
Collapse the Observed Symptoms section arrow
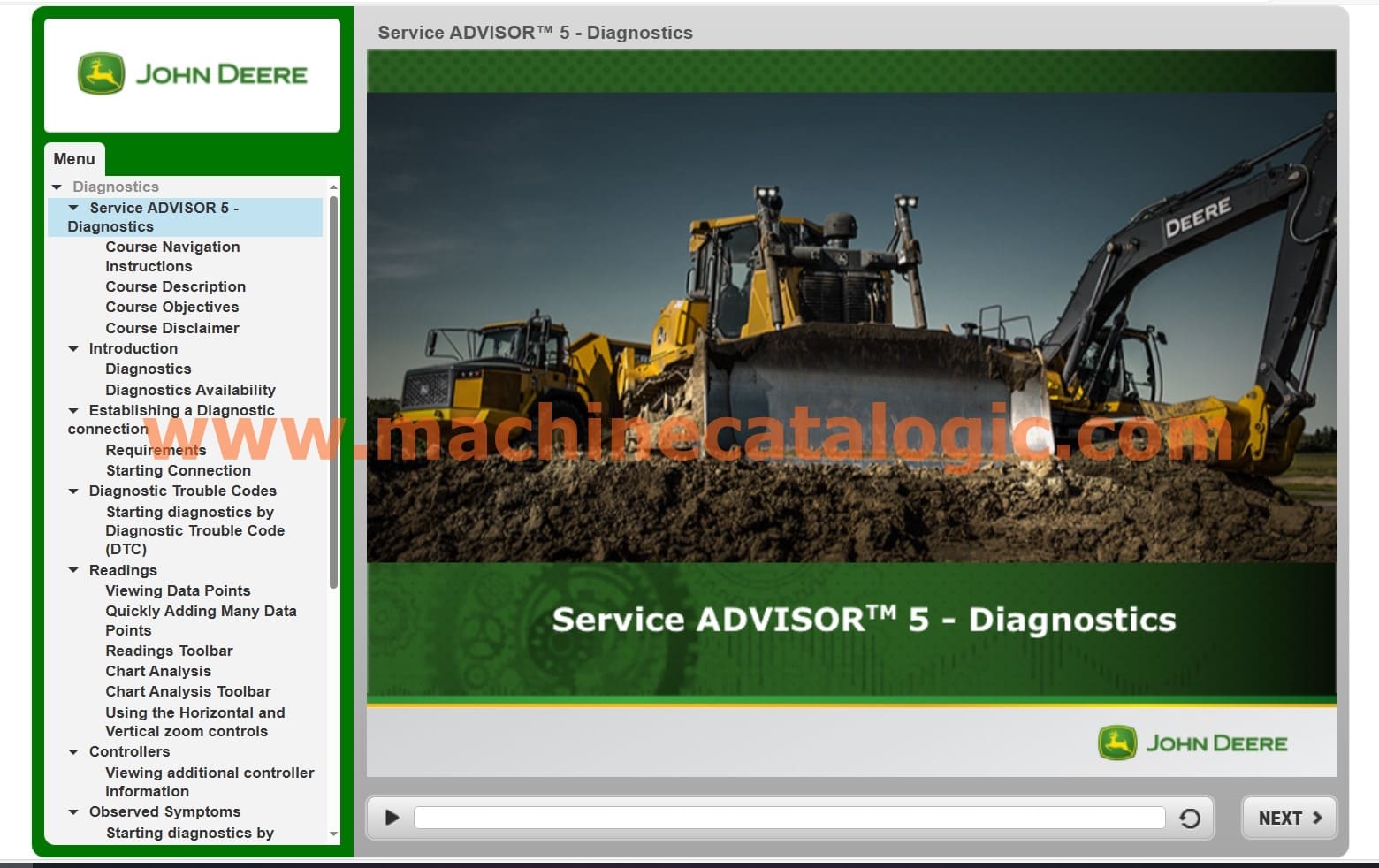pos(73,812)
